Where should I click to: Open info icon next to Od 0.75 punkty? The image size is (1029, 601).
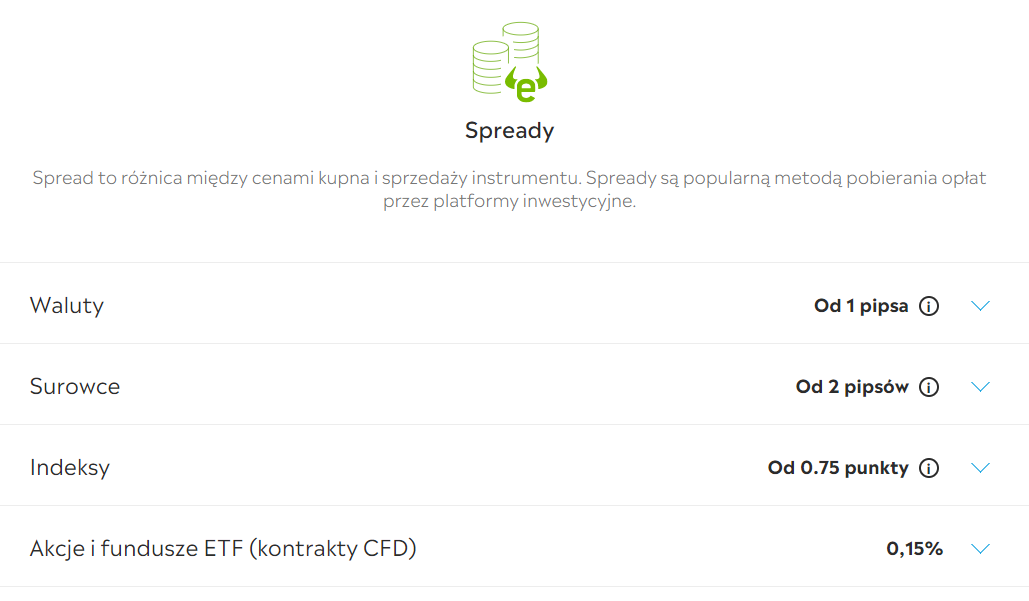[x=929, y=468]
